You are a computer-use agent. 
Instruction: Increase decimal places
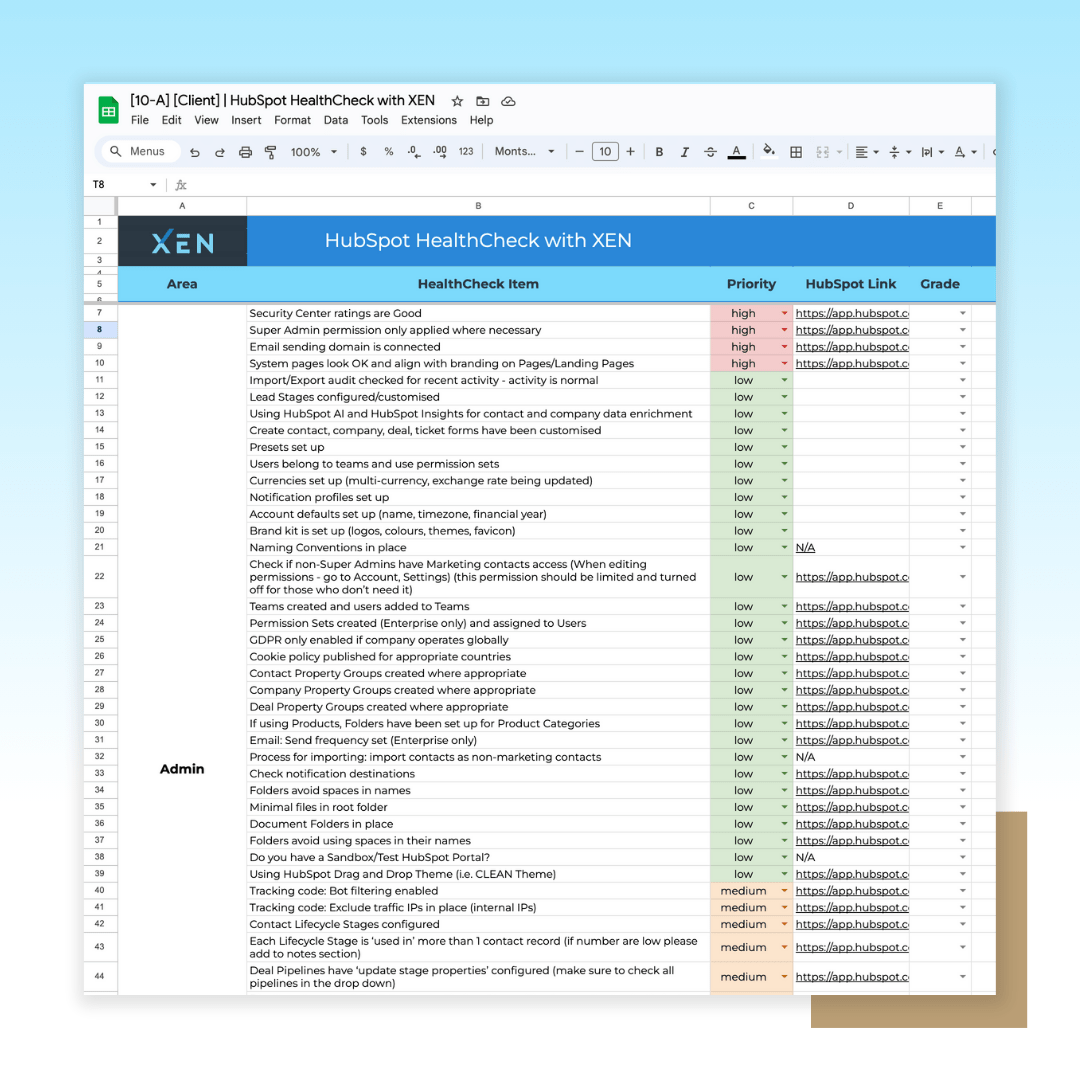(x=439, y=152)
